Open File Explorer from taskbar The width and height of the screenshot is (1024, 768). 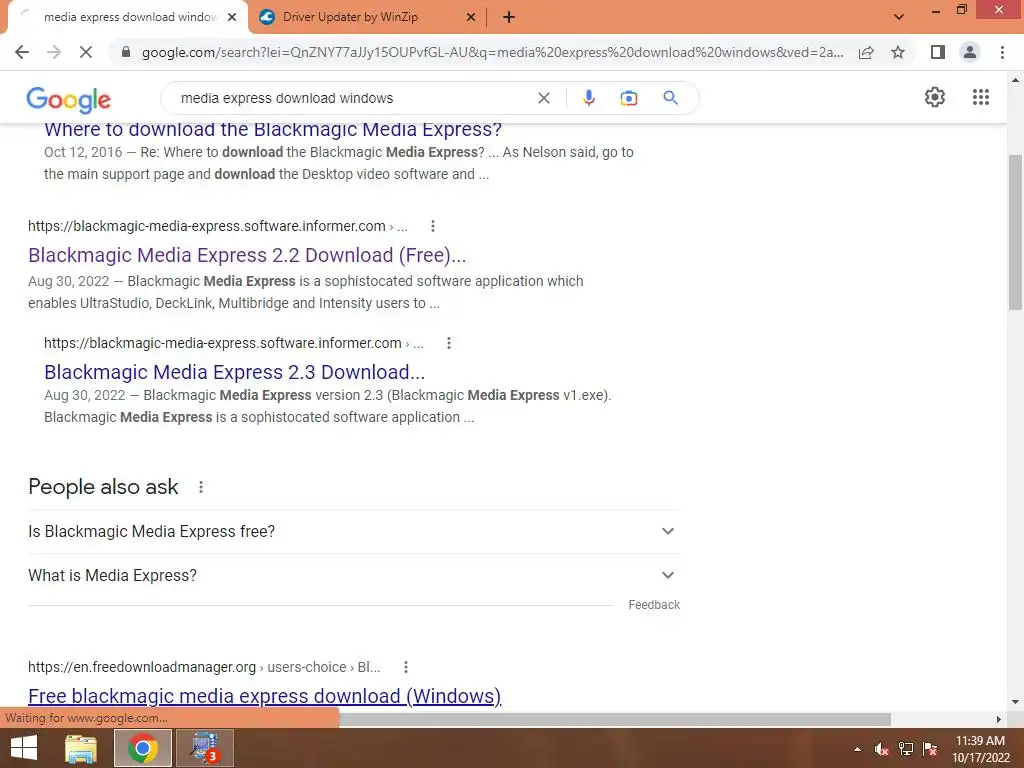(81, 748)
